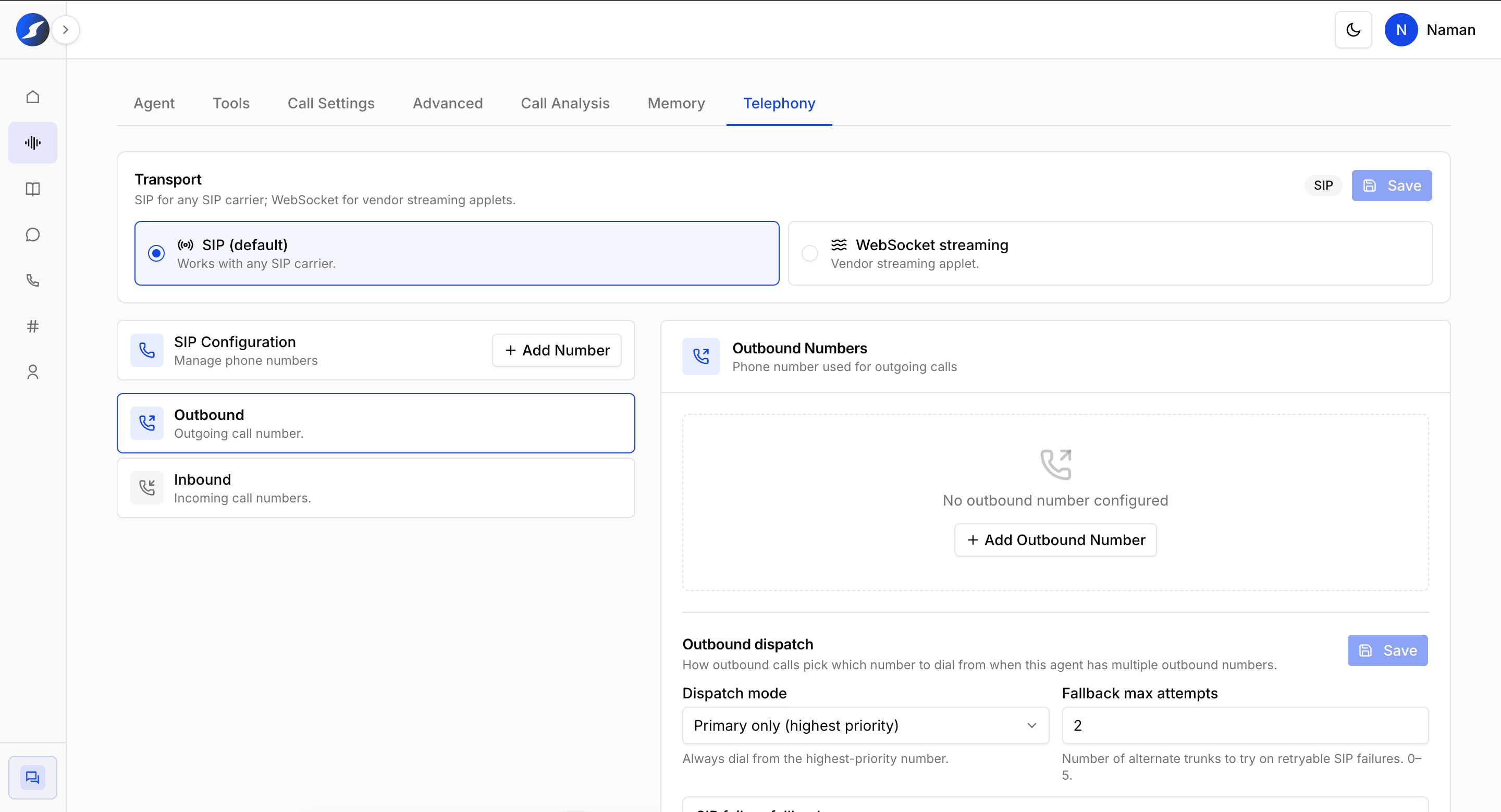Click the SIP broadcast signal icon
The height and width of the screenshot is (812, 1501).
[x=186, y=245]
